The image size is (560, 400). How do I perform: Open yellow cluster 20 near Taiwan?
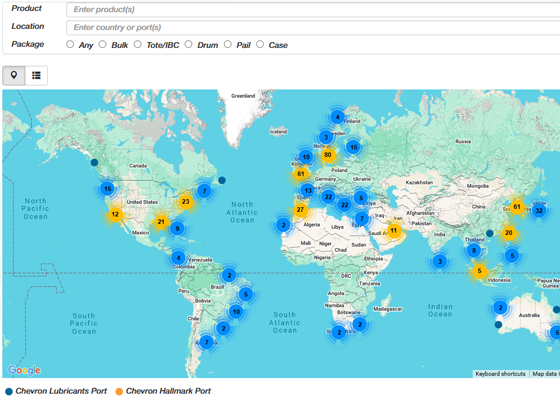[x=509, y=233]
